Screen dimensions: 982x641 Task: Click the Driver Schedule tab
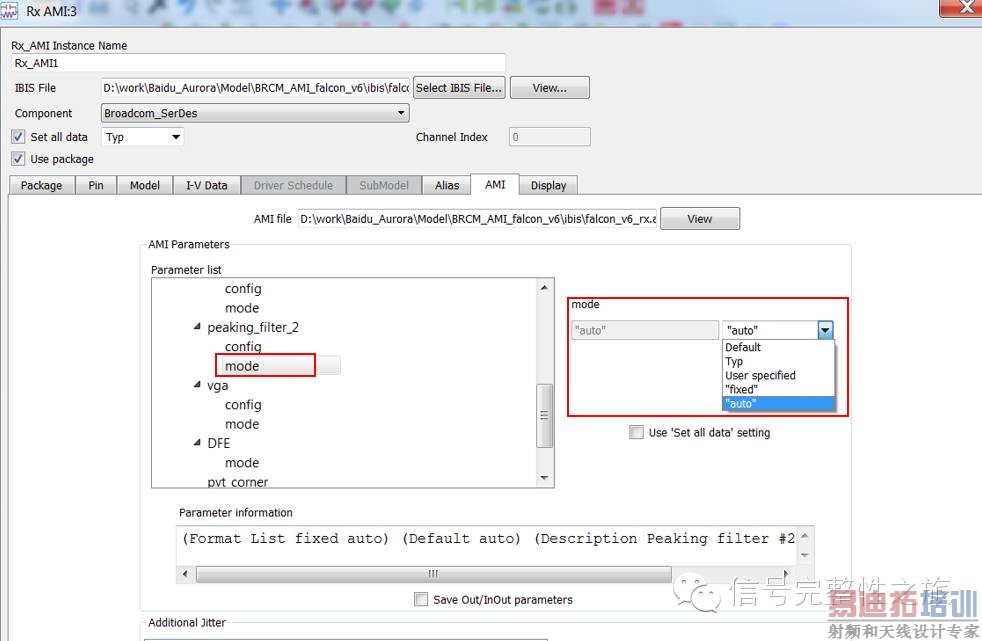(x=293, y=185)
